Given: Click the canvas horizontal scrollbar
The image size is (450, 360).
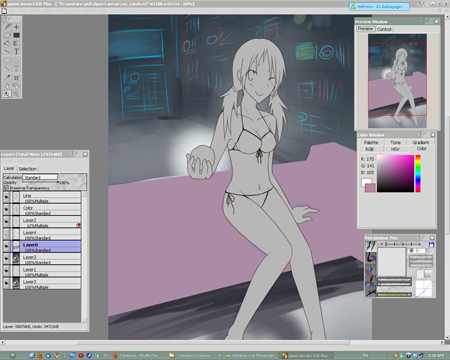Looking at the screenshot, I should (x=223, y=342).
